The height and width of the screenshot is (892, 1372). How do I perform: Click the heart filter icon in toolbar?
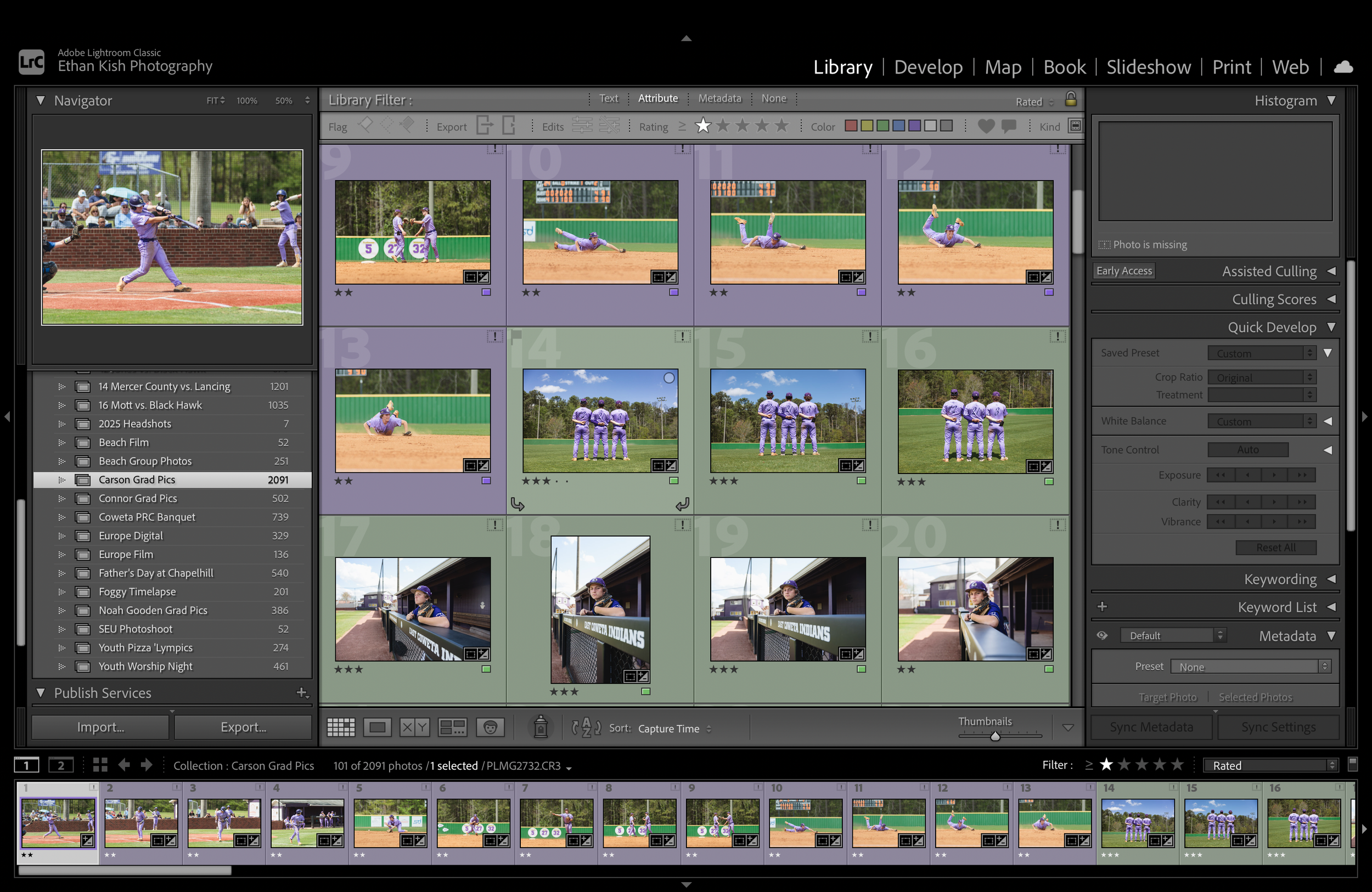tap(986, 126)
